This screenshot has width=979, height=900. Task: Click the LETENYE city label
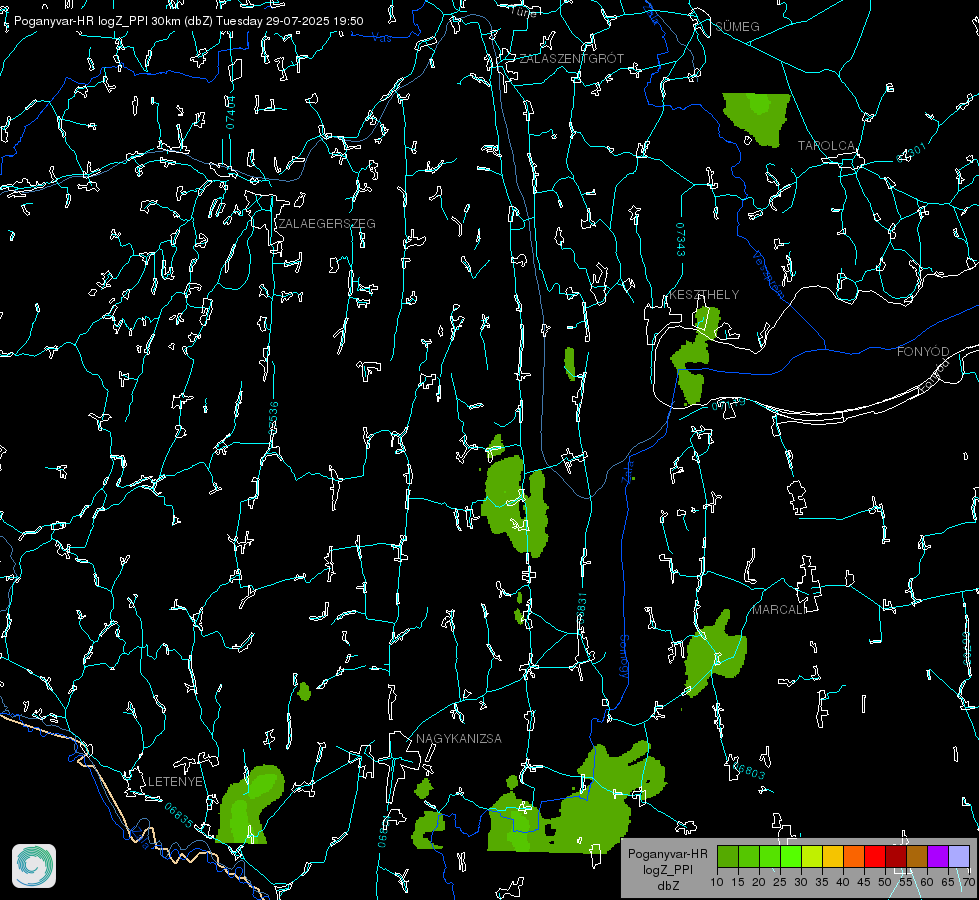click(x=175, y=782)
